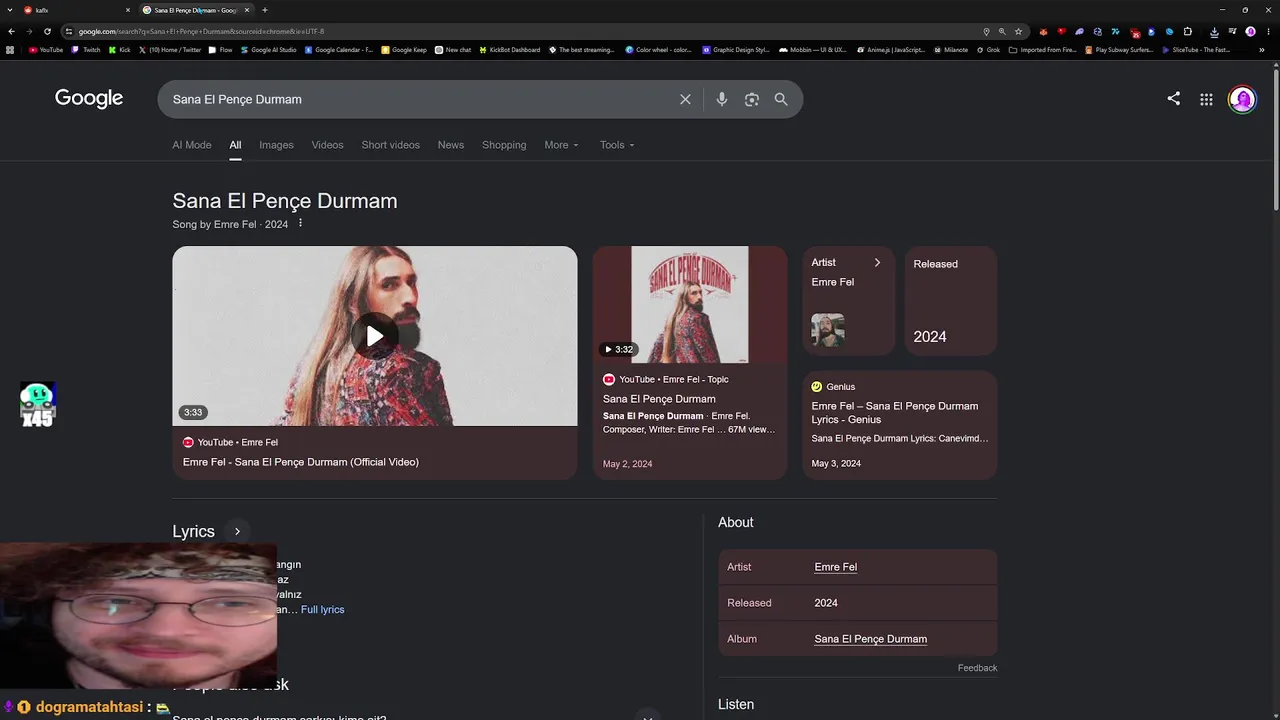1280x720 pixels.
Task: Select the Shopping search tab
Action: click(x=504, y=145)
